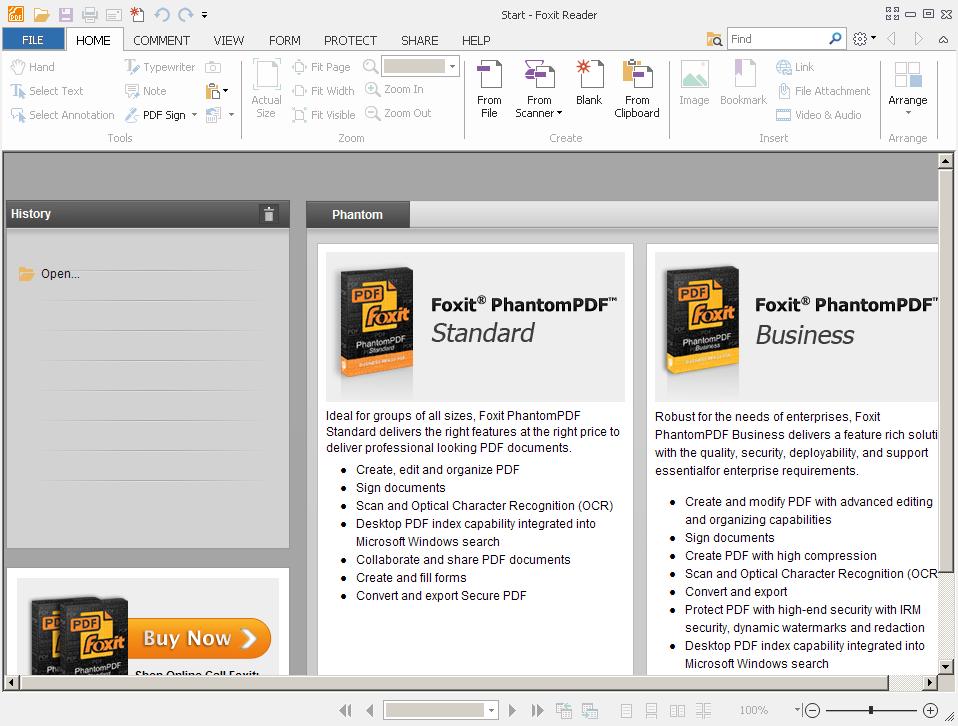
Task: Open the FILE menu tab
Action: pyautogui.click(x=33, y=40)
